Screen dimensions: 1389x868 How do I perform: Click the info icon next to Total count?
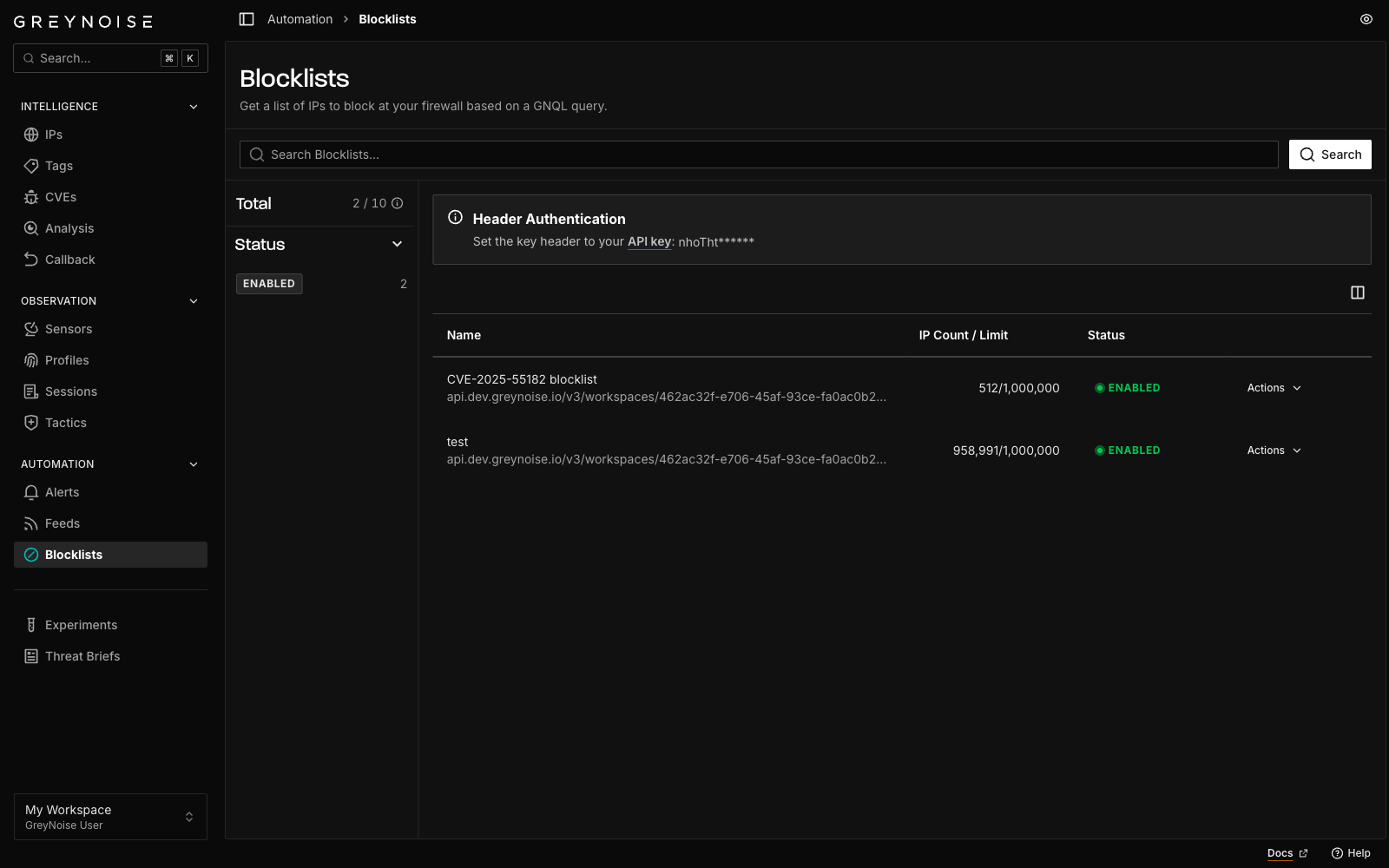(398, 203)
